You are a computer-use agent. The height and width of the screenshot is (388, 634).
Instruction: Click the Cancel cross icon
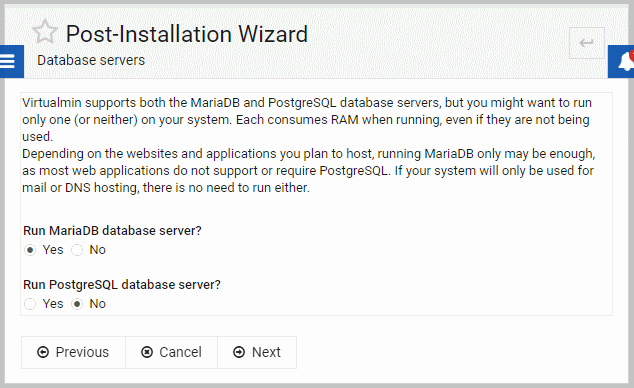coord(147,352)
